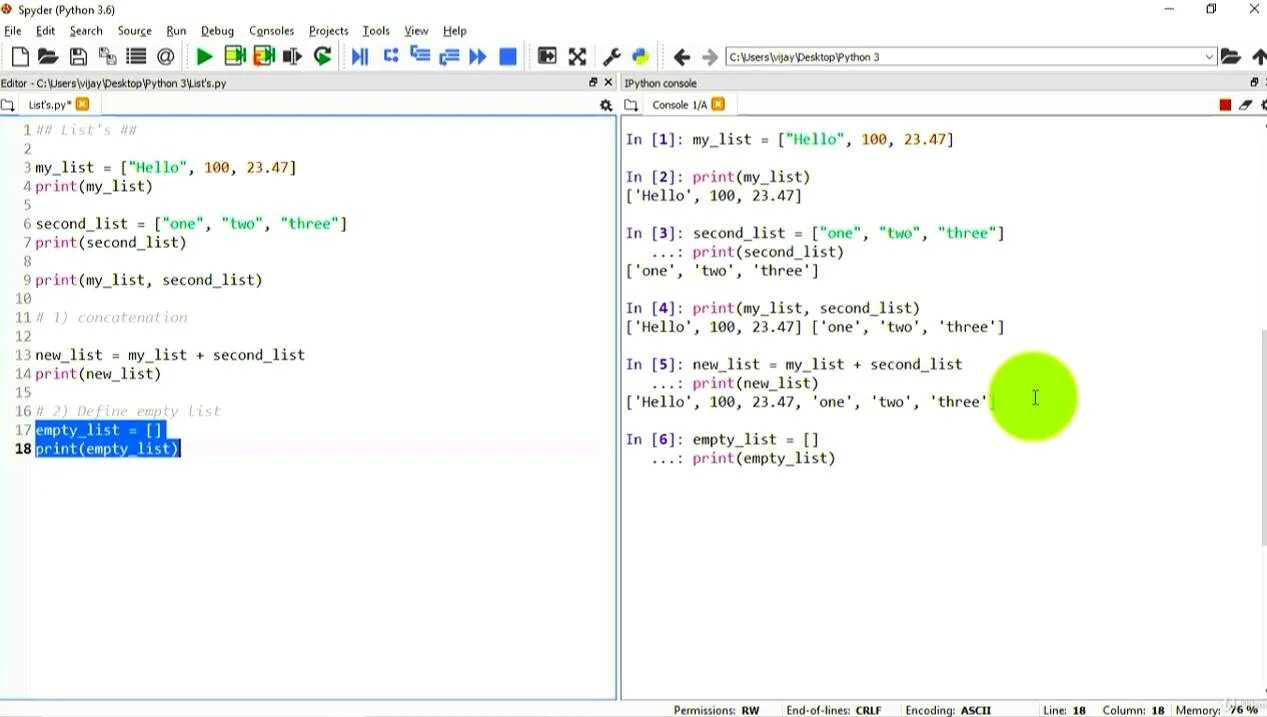
Task: Run file with green play button
Action: coord(204,57)
